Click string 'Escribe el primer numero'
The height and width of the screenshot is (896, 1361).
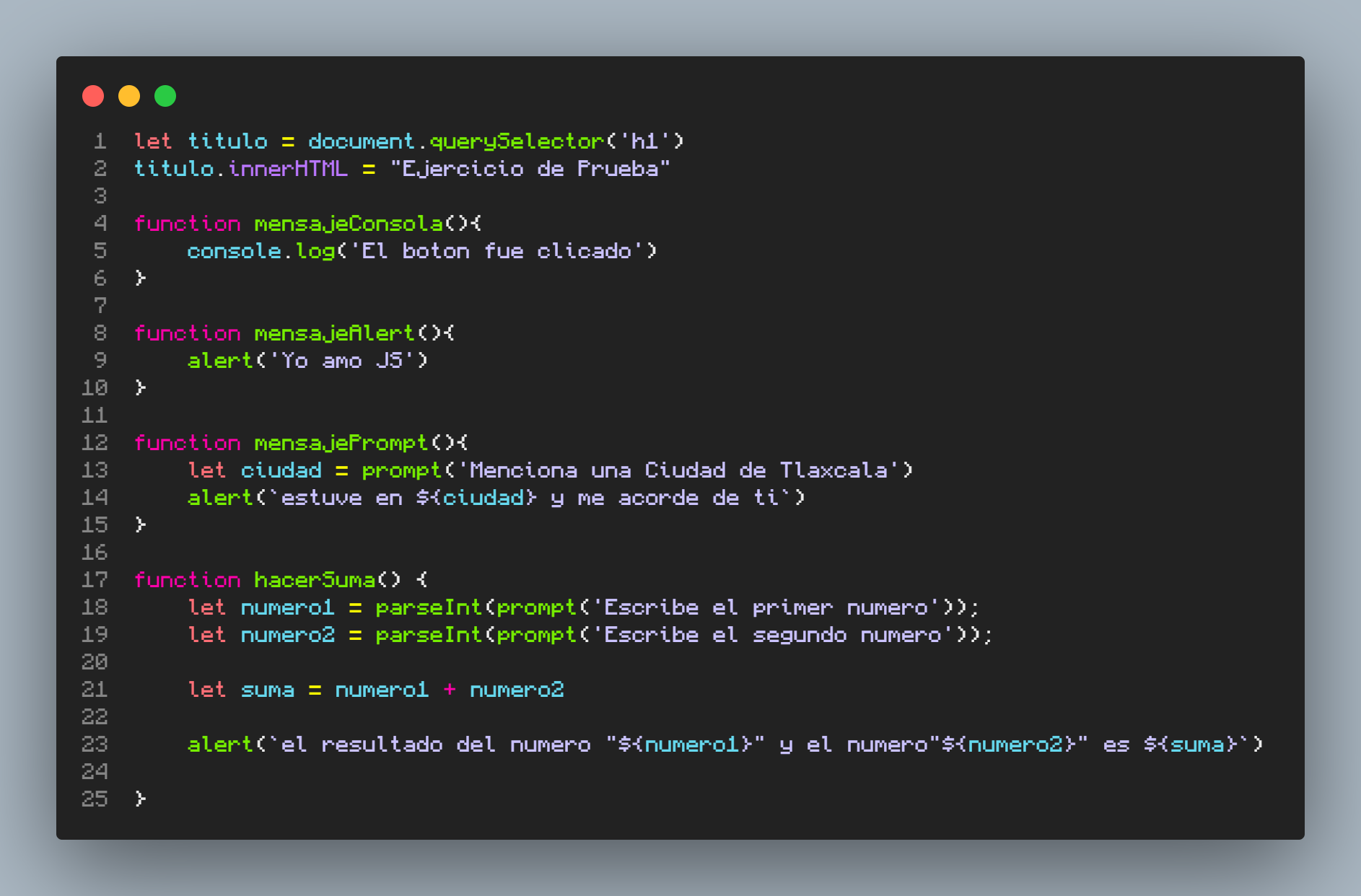point(766,607)
